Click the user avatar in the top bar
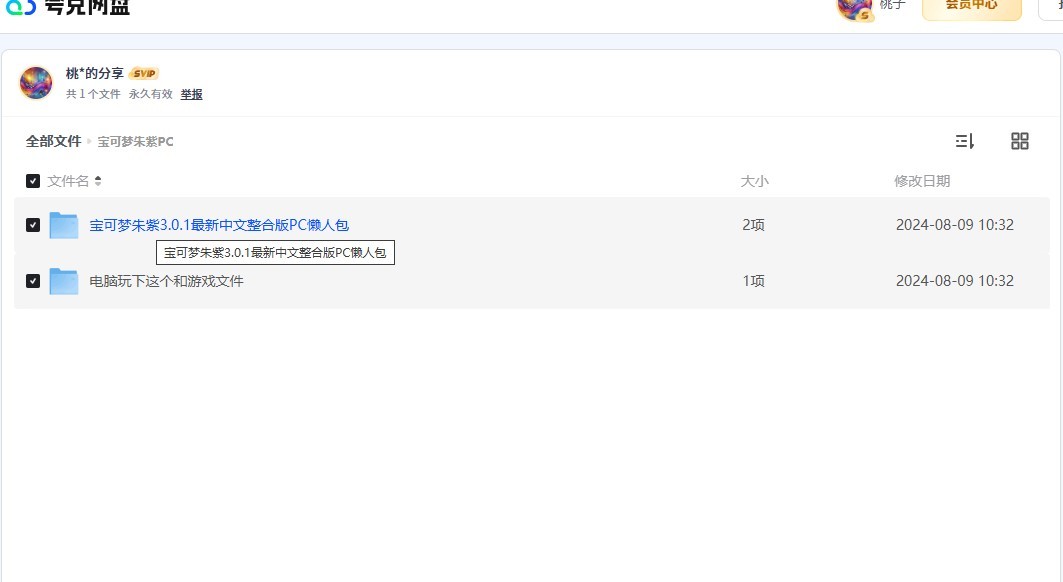Viewport: 1063px width, 582px height. 854,9
